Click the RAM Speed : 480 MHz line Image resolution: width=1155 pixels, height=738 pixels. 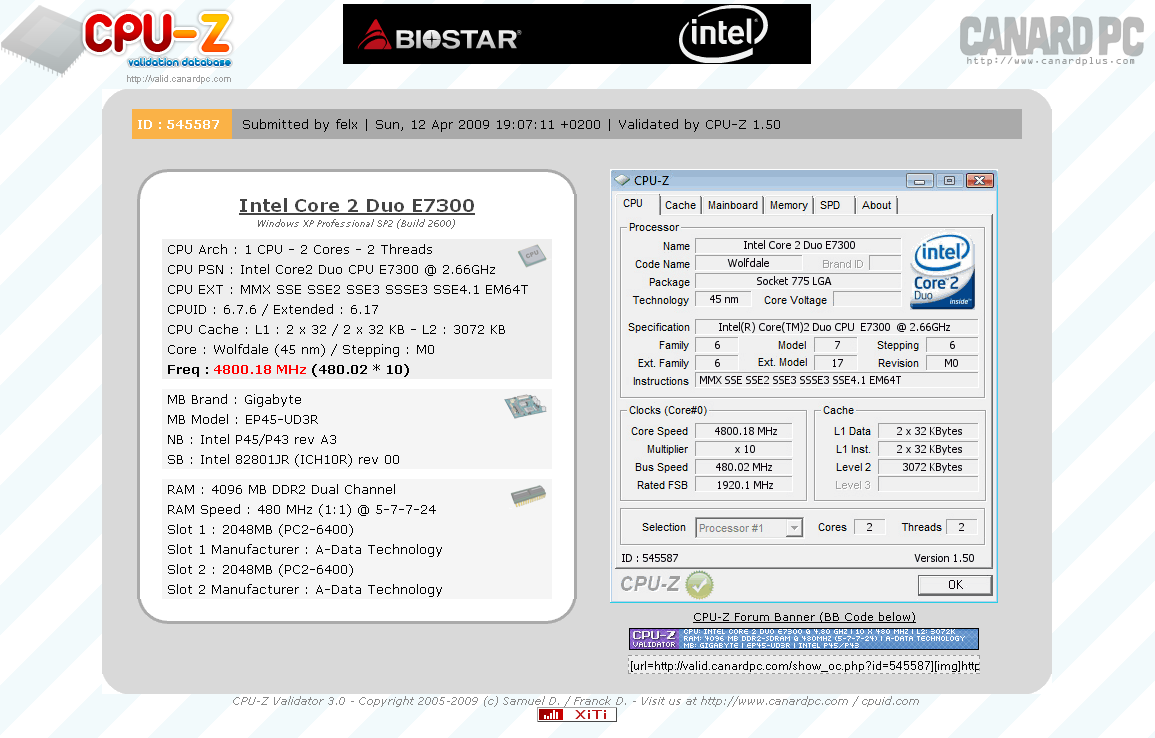point(301,510)
